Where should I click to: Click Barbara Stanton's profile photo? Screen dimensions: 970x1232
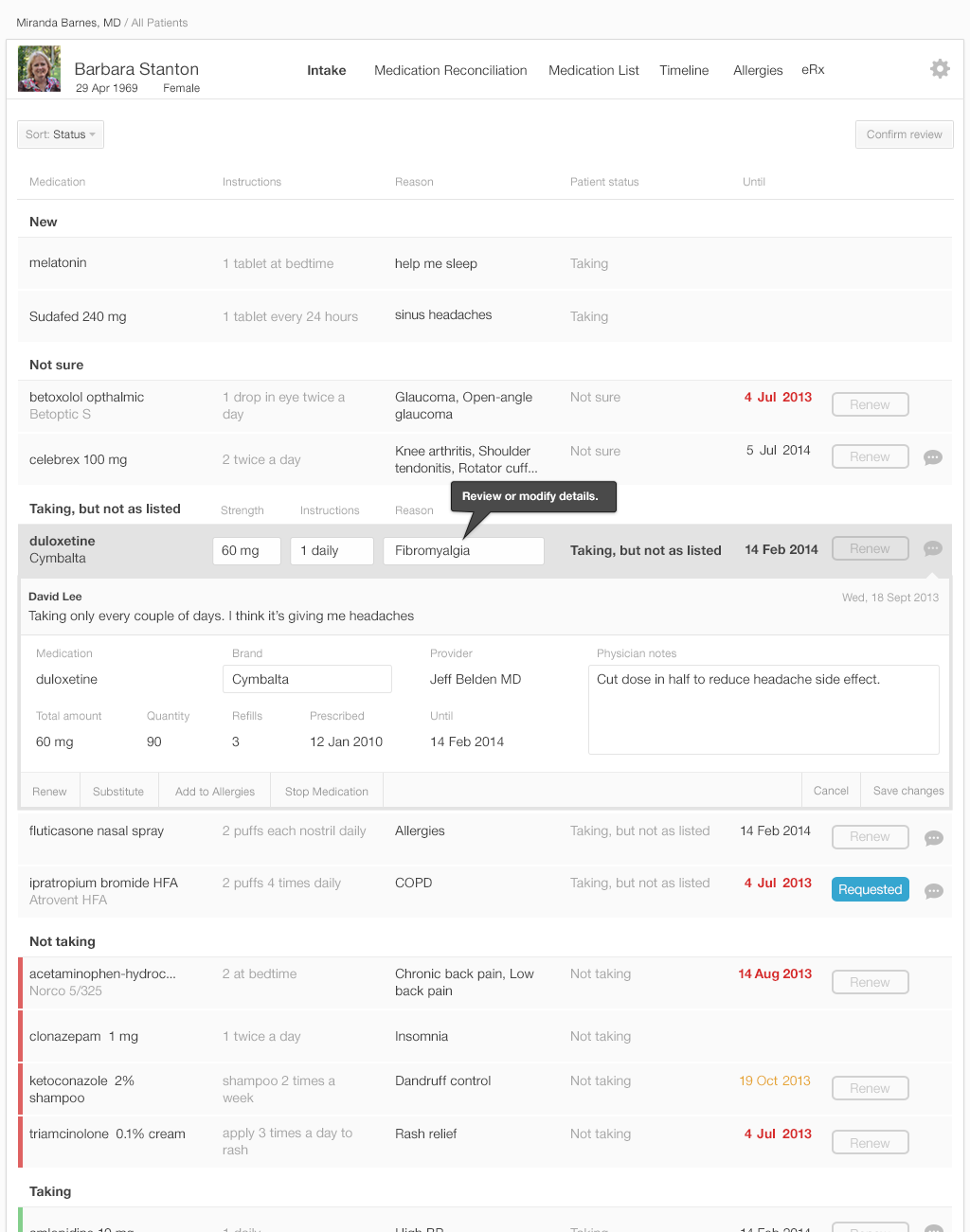coord(39,70)
